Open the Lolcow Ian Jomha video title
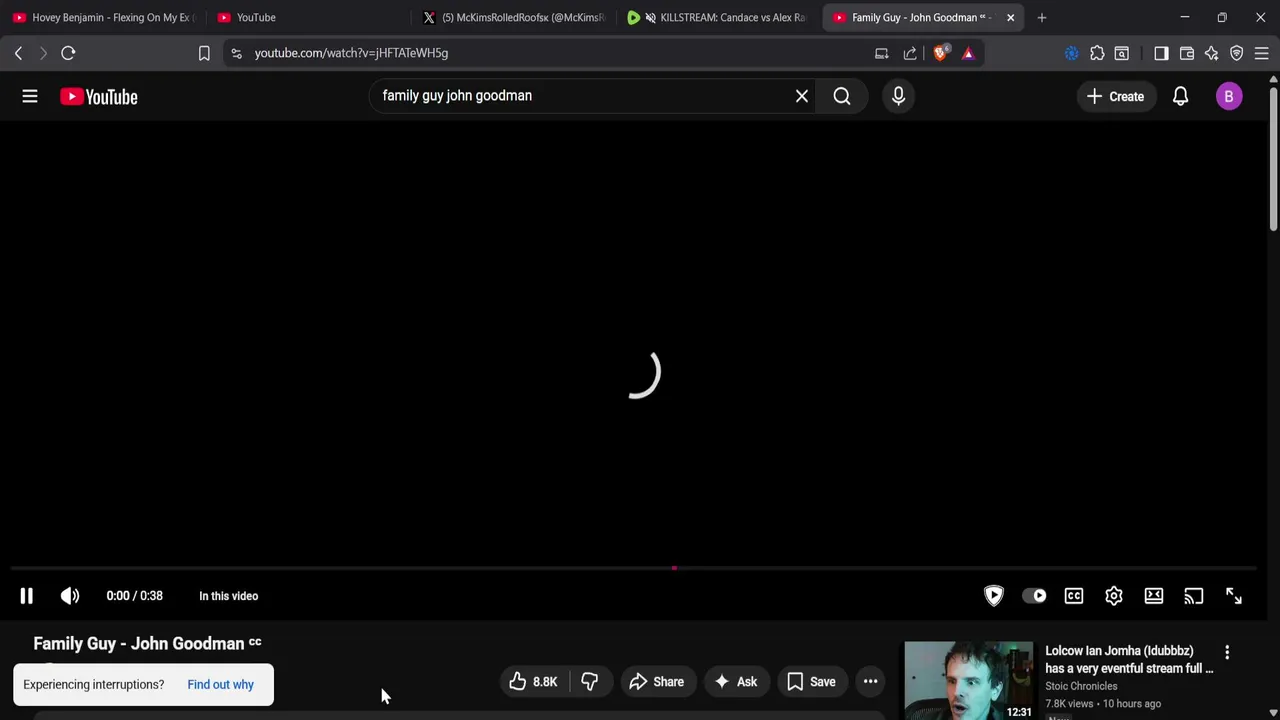This screenshot has width=1280, height=720. (1129, 660)
